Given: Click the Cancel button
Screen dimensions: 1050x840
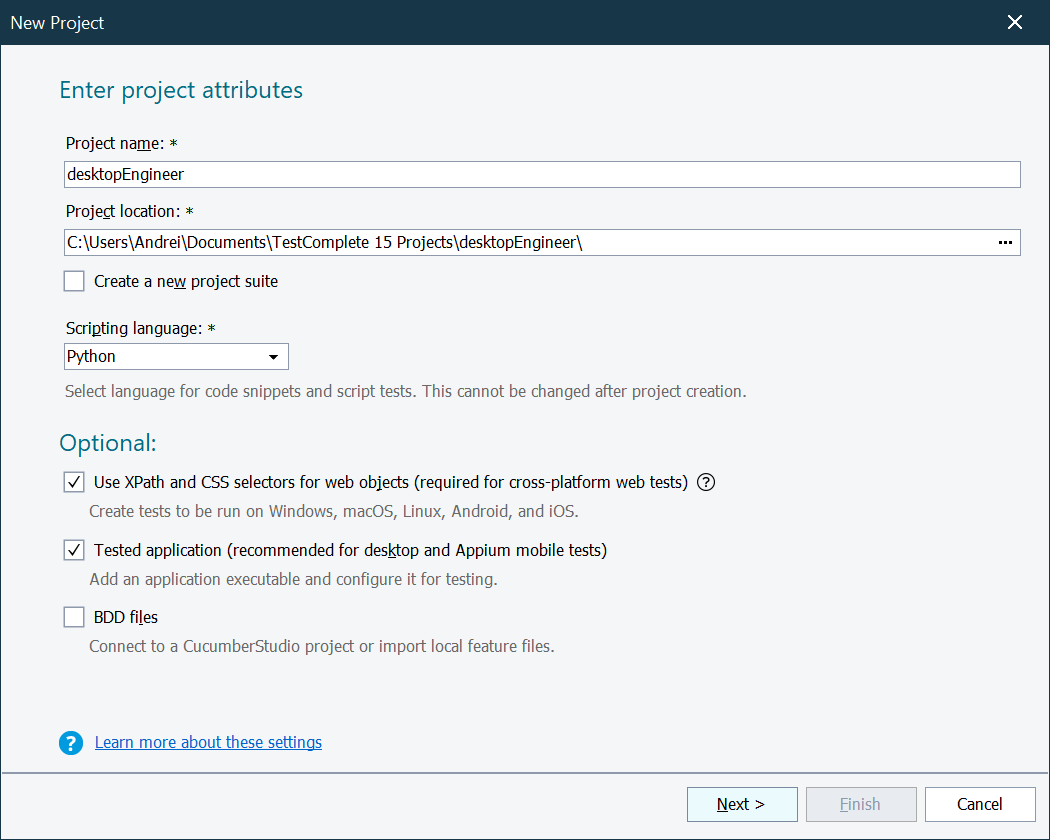Looking at the screenshot, I should (980, 804).
